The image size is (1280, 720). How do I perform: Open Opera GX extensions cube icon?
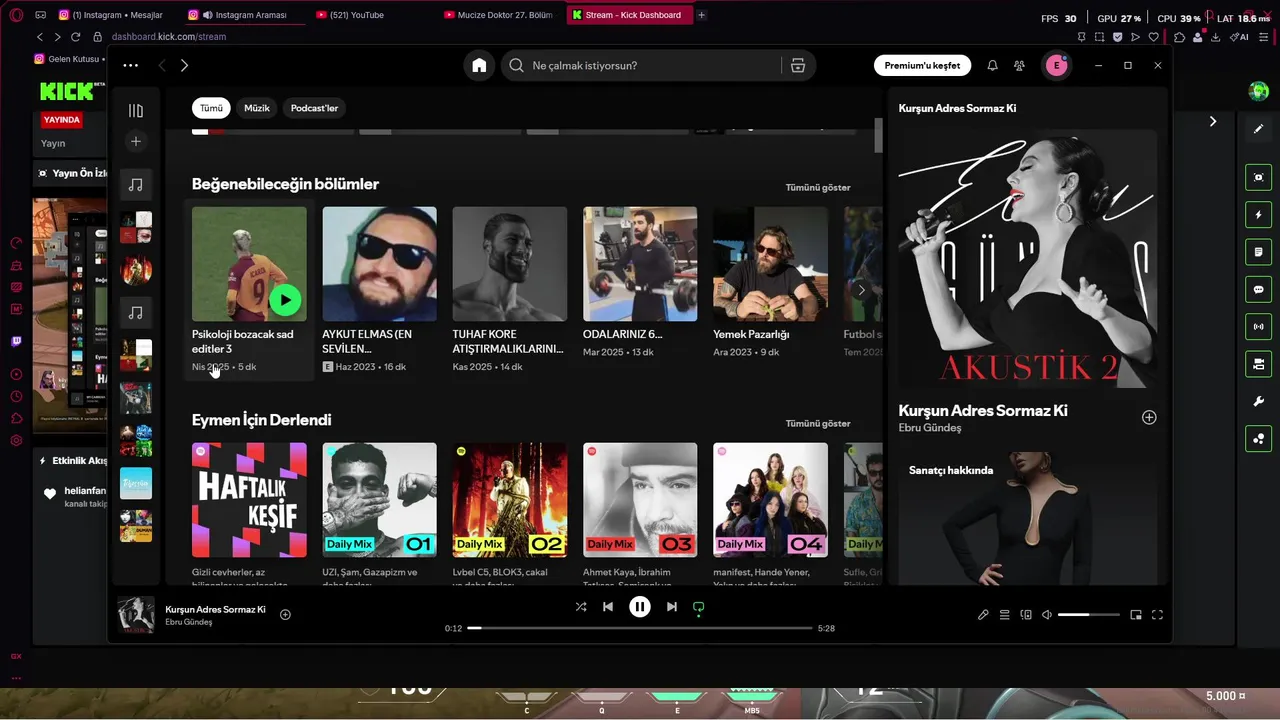(x=1180, y=37)
